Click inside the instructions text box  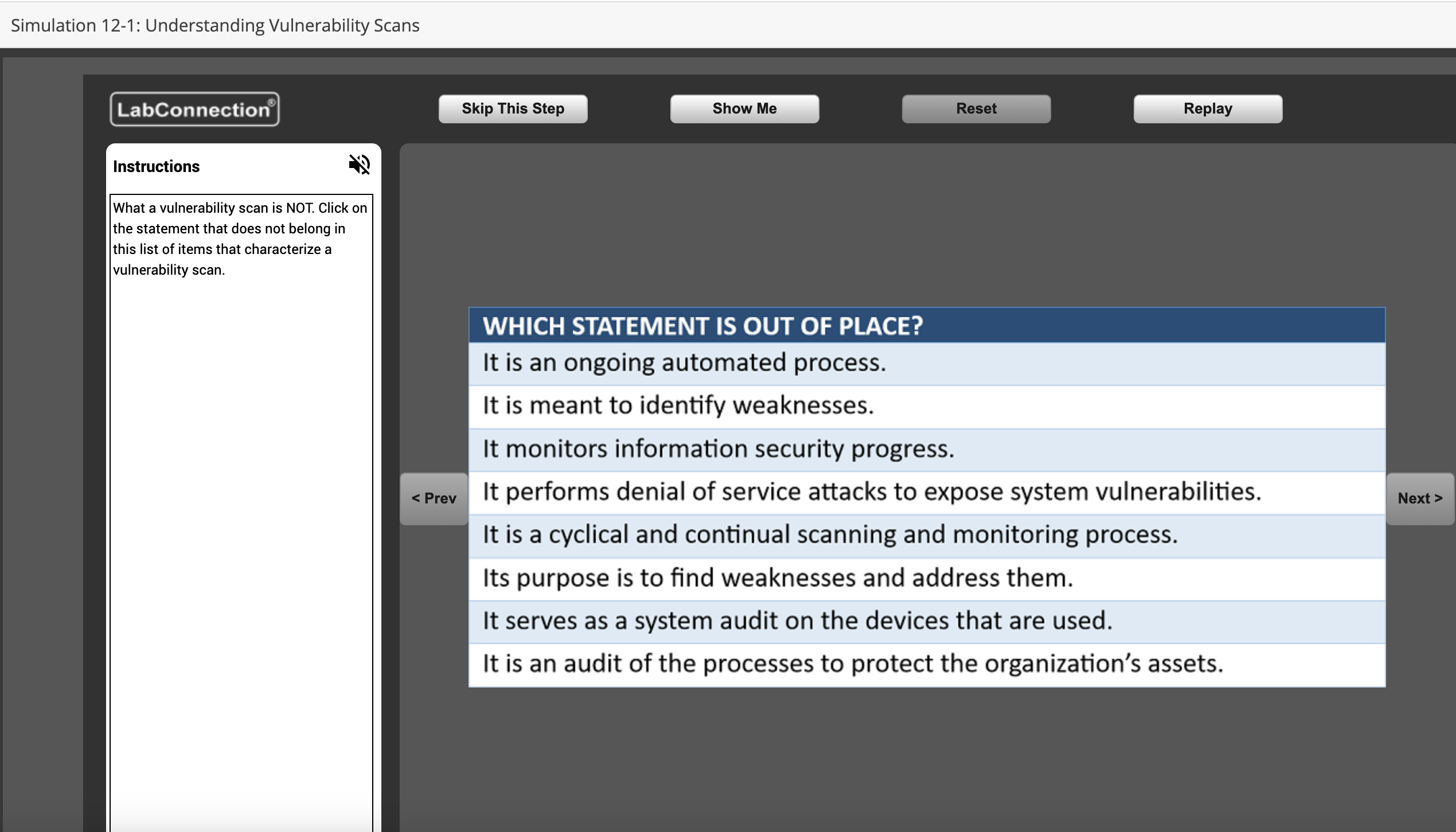point(241,459)
